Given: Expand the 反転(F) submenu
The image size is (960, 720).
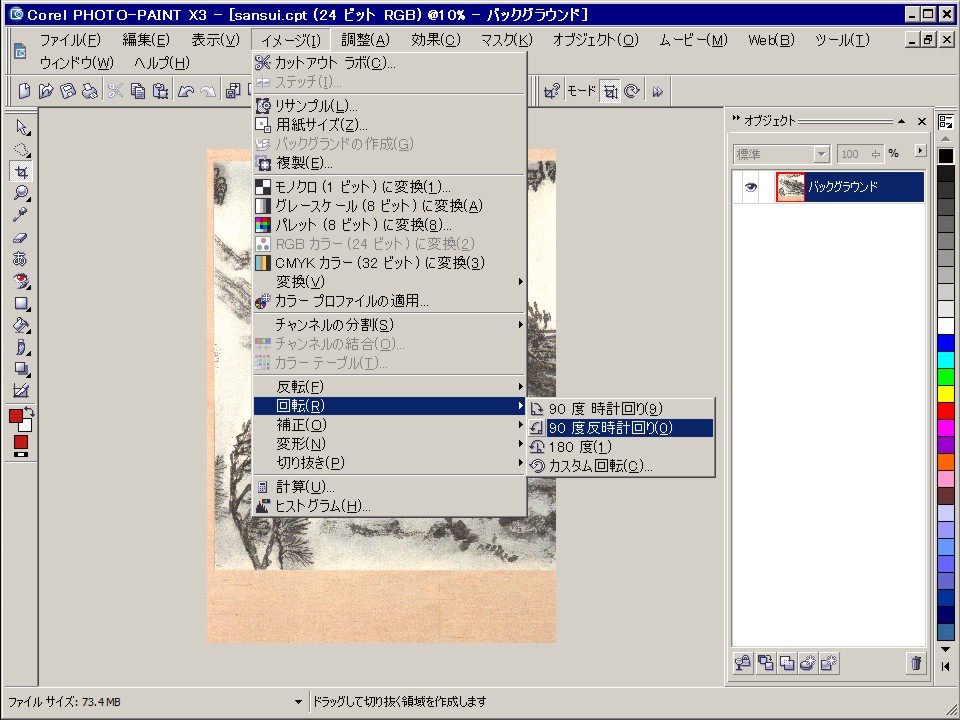Looking at the screenshot, I should pos(389,387).
